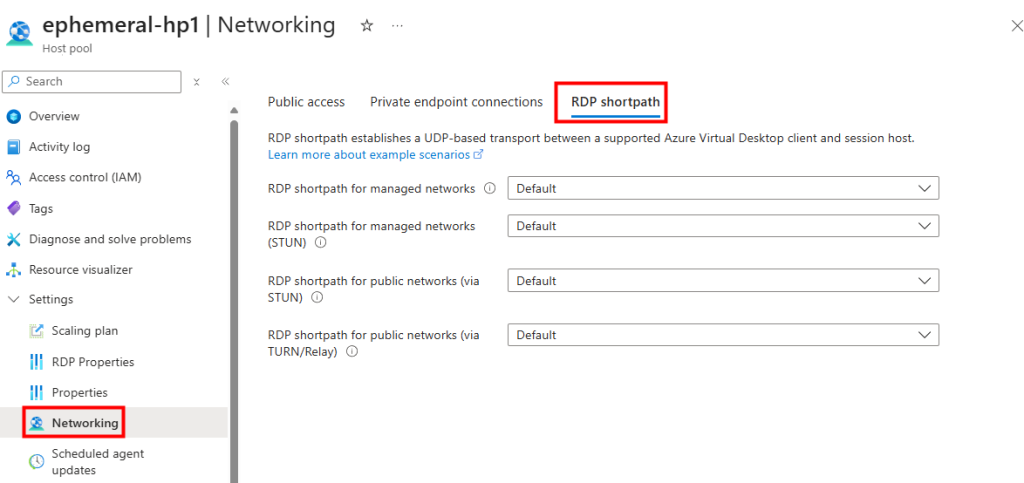
Task: Click the ephemeral-hp1 host pool icon
Action: click(x=20, y=33)
